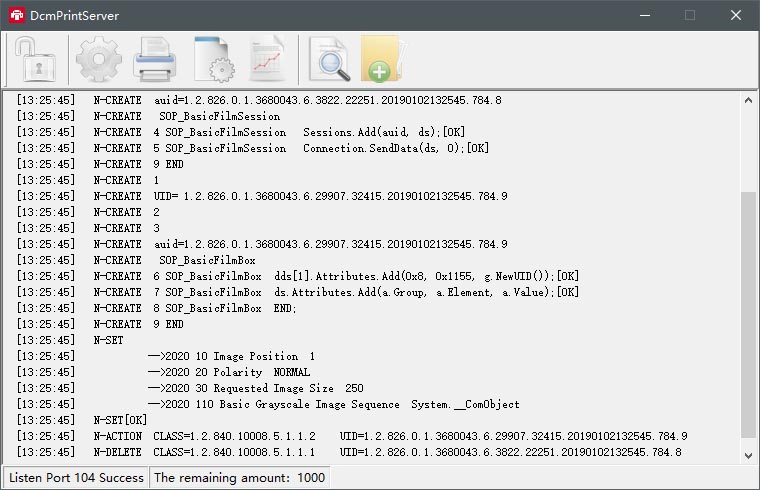Click the magnifier search document icon
760x490 pixels.
point(330,59)
